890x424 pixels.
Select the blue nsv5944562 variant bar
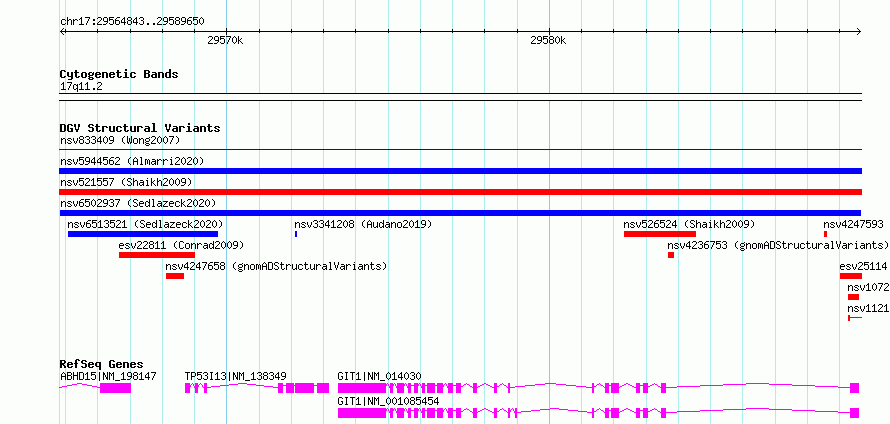click(460, 171)
